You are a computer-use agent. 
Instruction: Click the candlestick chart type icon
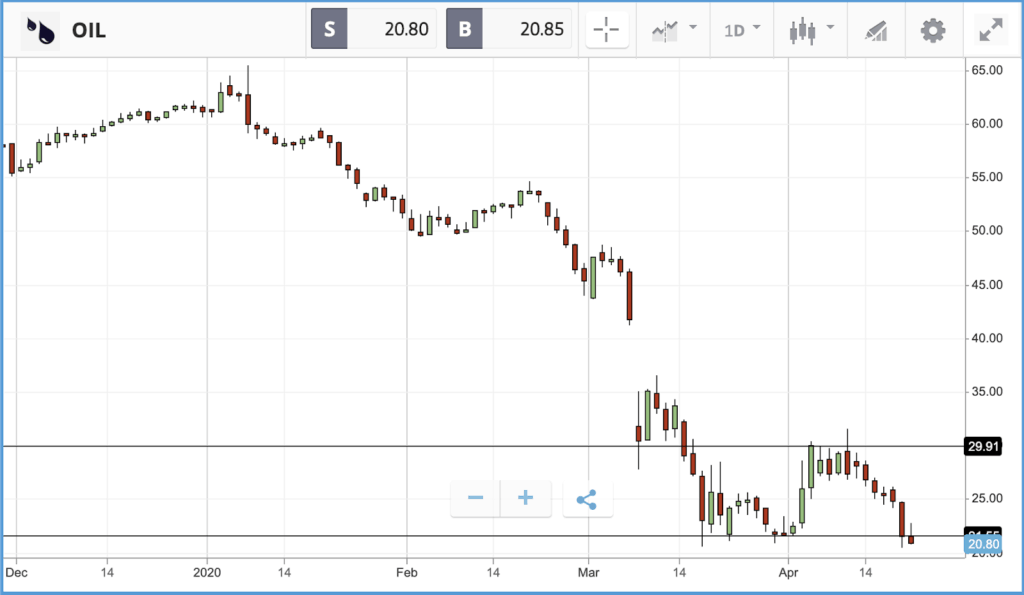click(x=802, y=31)
